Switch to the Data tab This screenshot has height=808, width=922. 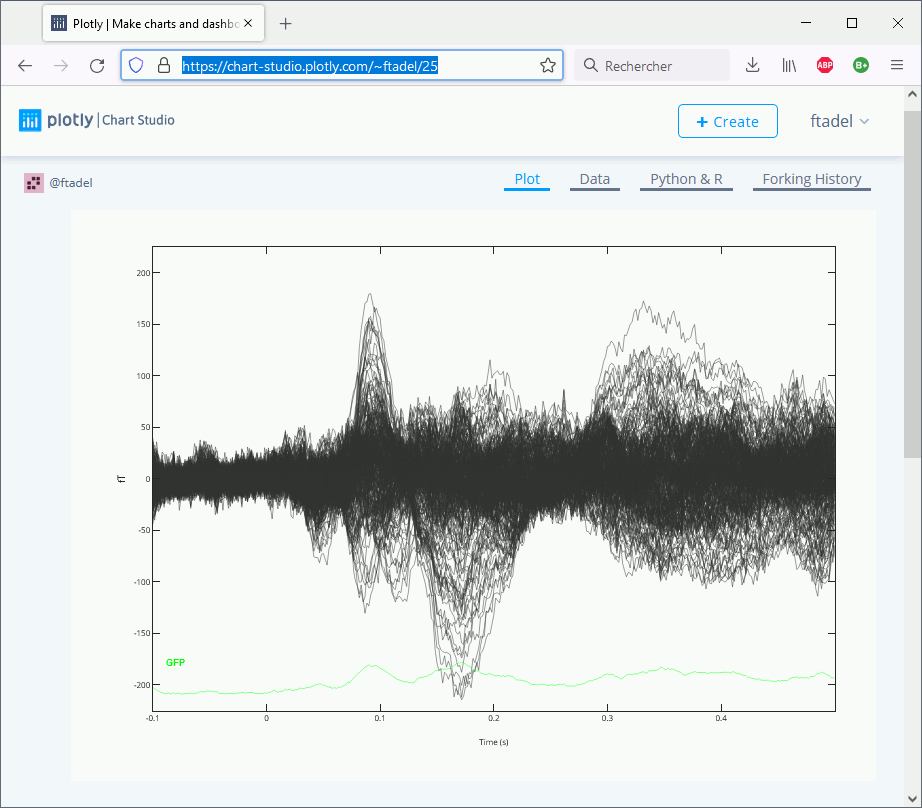point(594,180)
